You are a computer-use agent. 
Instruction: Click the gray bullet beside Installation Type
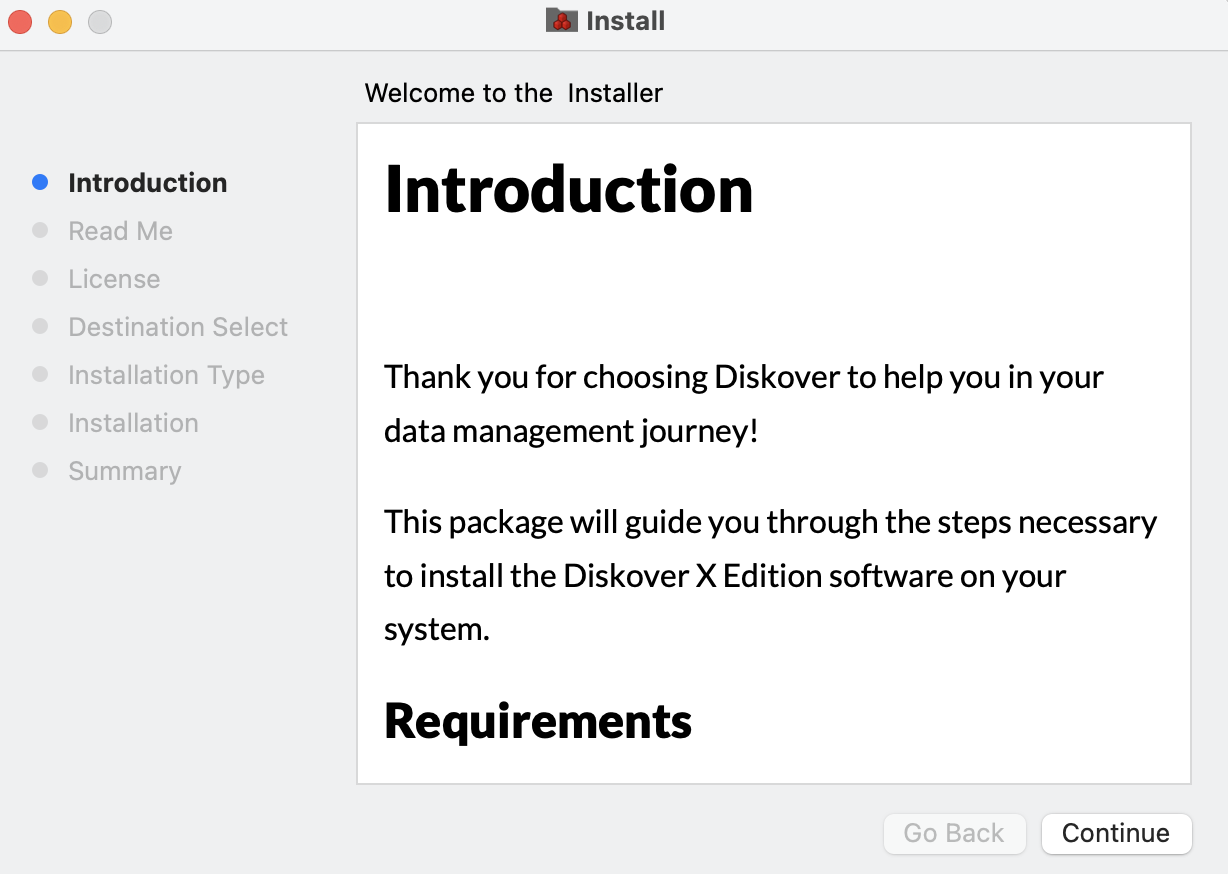40,374
